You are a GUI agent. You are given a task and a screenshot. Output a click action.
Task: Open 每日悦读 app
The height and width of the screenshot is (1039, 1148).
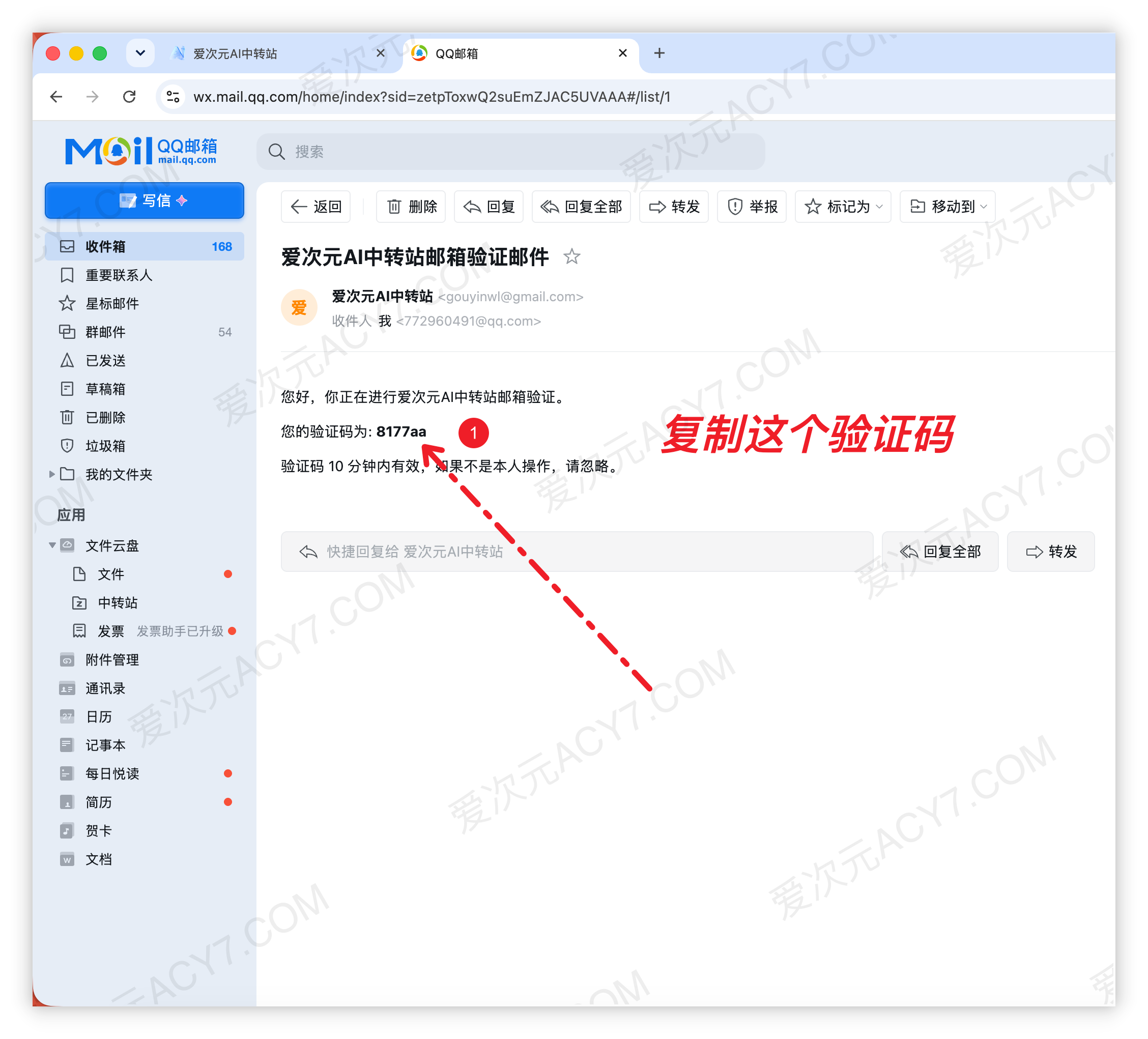[145, 774]
